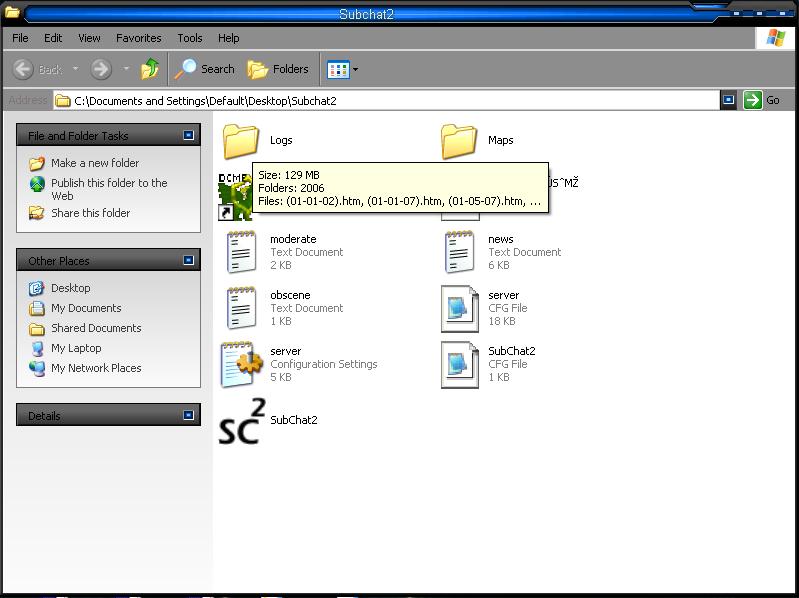This screenshot has height=598, width=799.
Task: Collapse the File and Folder Tasks panel
Action: [x=189, y=135]
